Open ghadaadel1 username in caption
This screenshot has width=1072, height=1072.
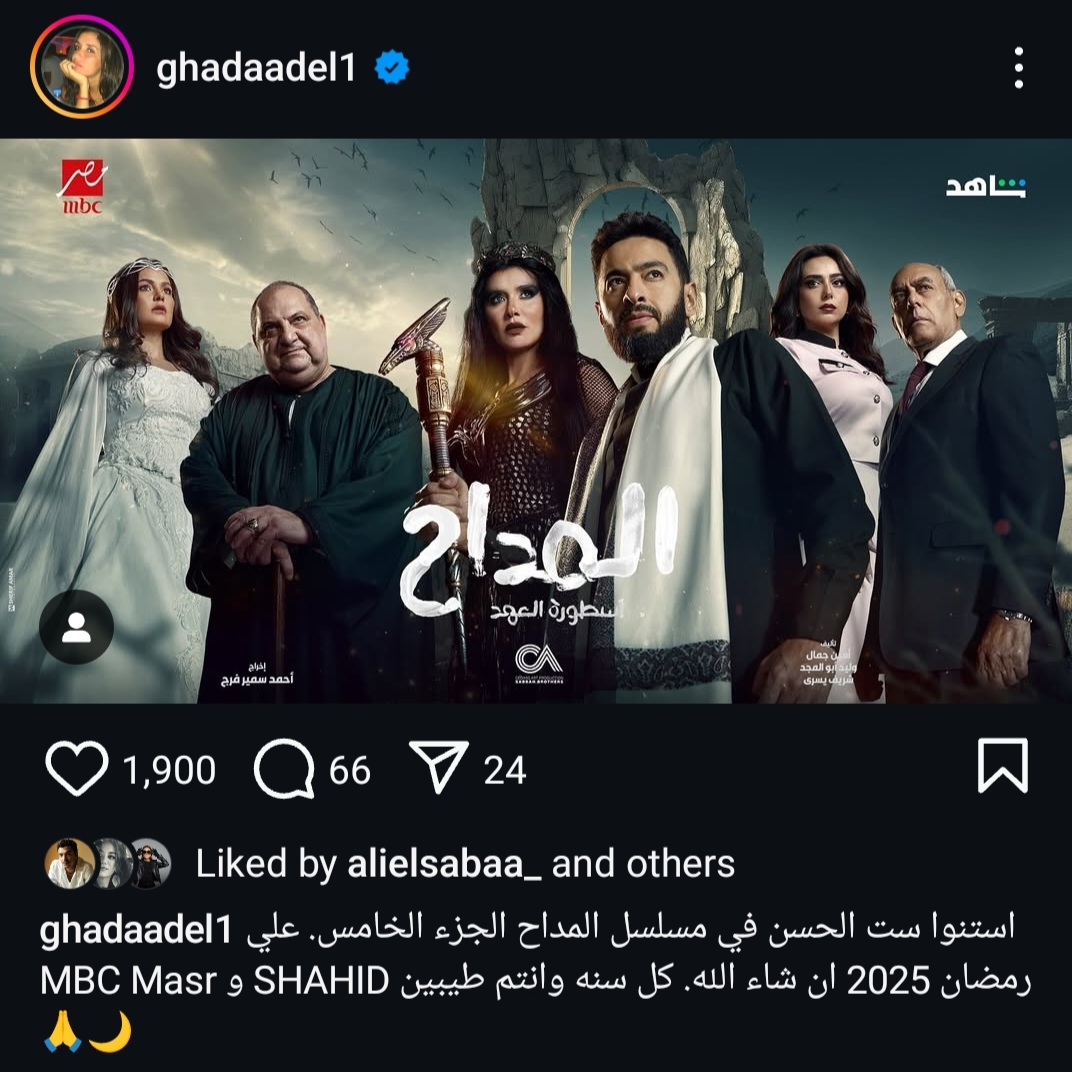(137, 930)
